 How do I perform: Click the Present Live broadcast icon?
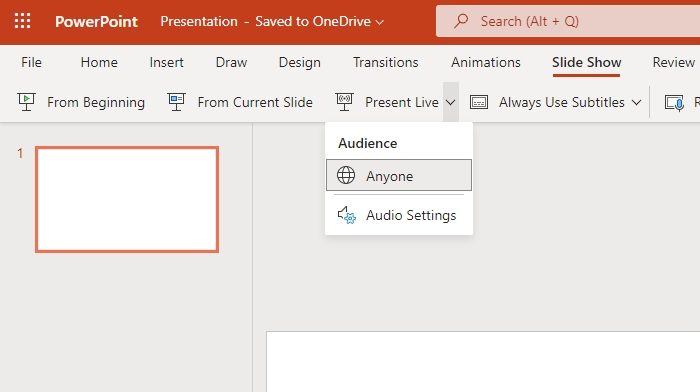coord(345,102)
